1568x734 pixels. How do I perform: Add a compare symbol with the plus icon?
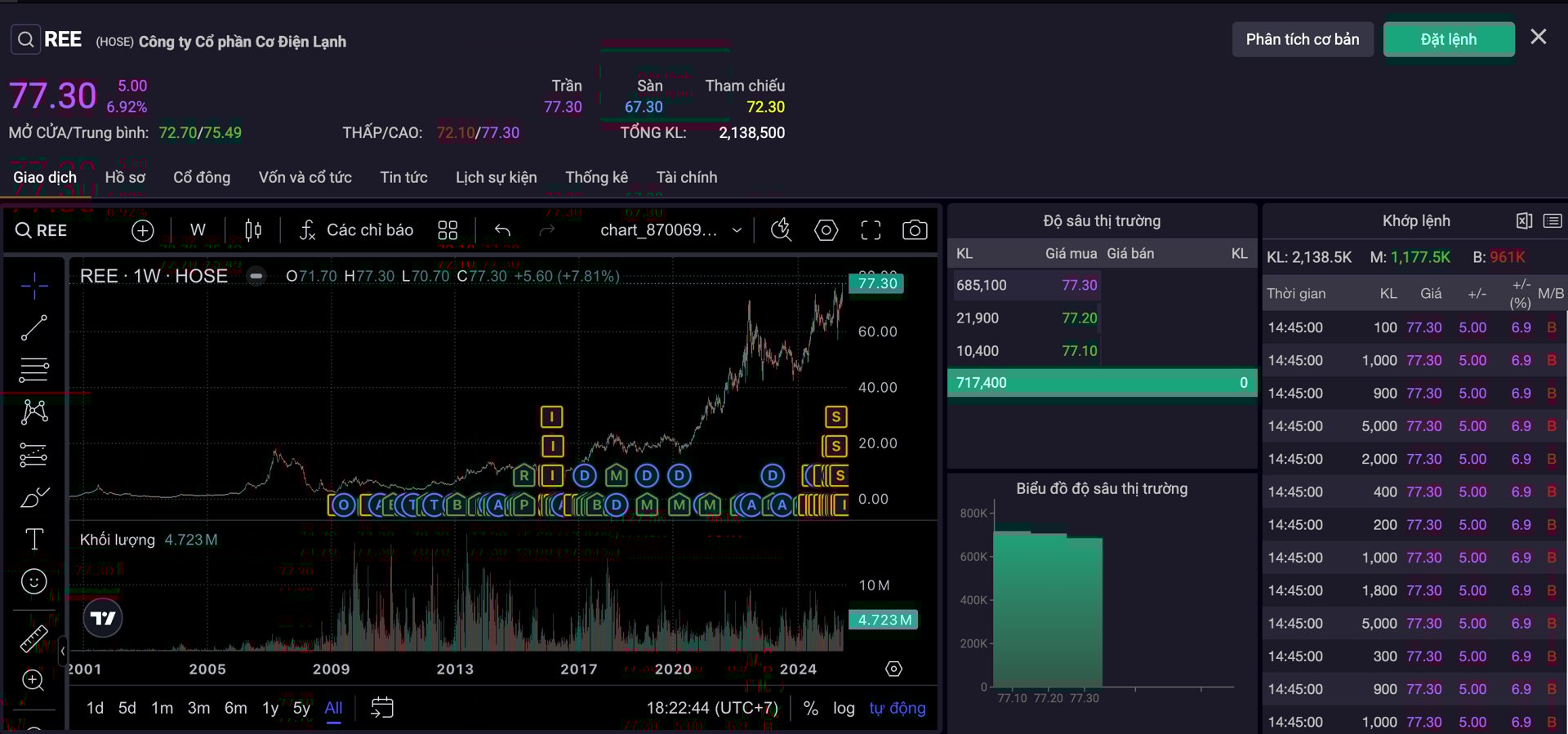(x=143, y=230)
